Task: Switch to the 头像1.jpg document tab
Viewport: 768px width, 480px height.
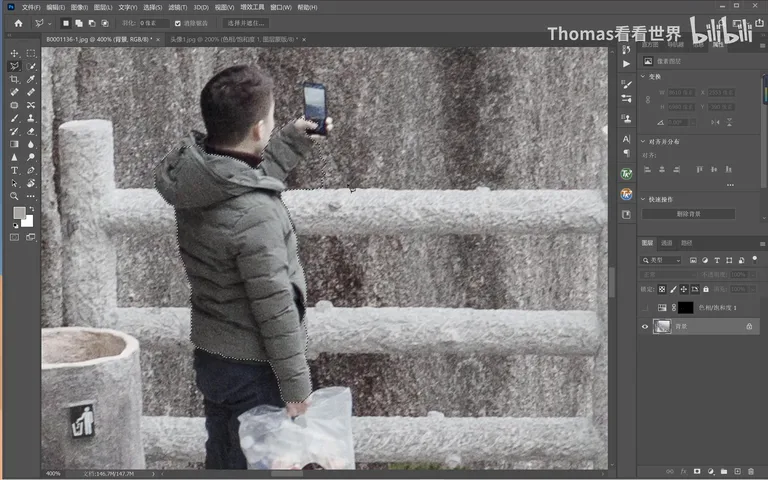Action: [x=234, y=39]
